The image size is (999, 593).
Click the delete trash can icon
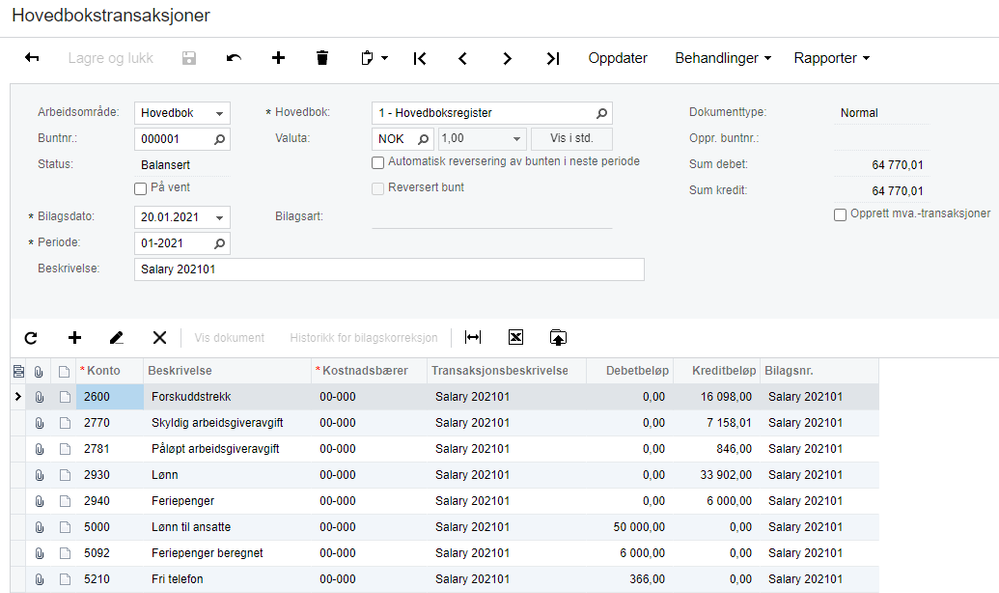coord(322,58)
